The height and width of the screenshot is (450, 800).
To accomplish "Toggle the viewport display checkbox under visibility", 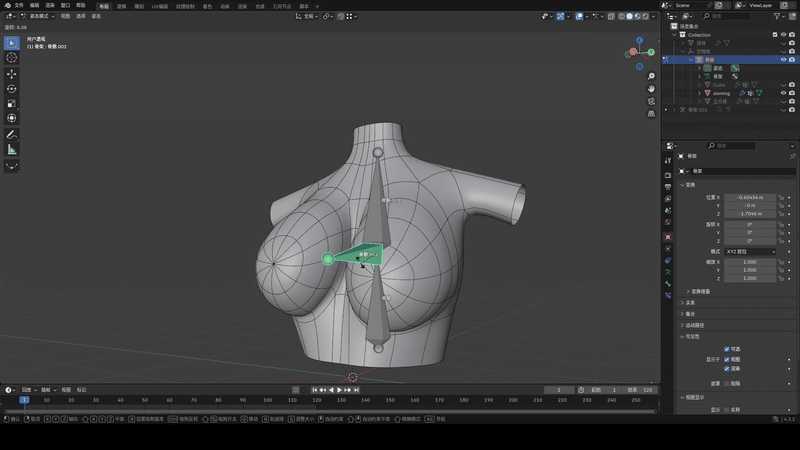I will 726,358.
